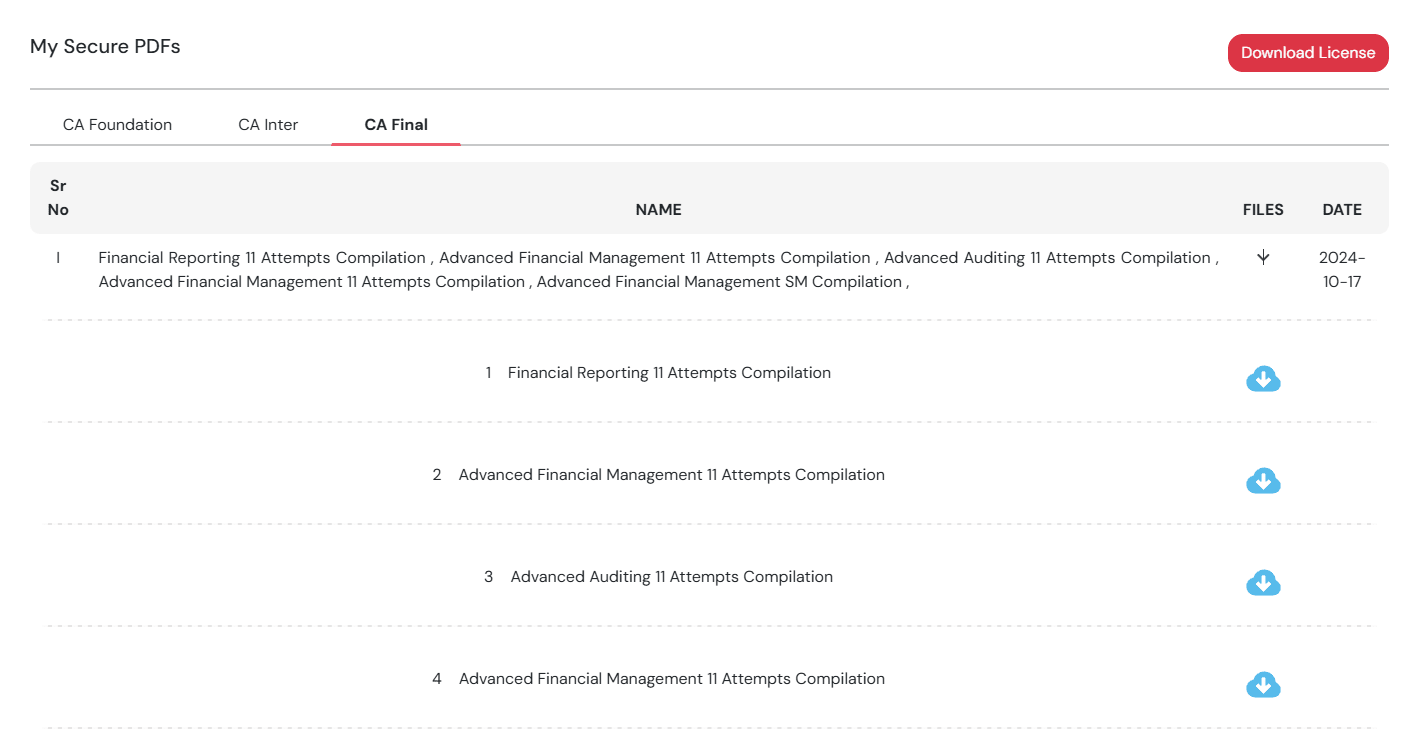Select the CA Final tab
This screenshot has width=1423, height=739.
tap(396, 125)
